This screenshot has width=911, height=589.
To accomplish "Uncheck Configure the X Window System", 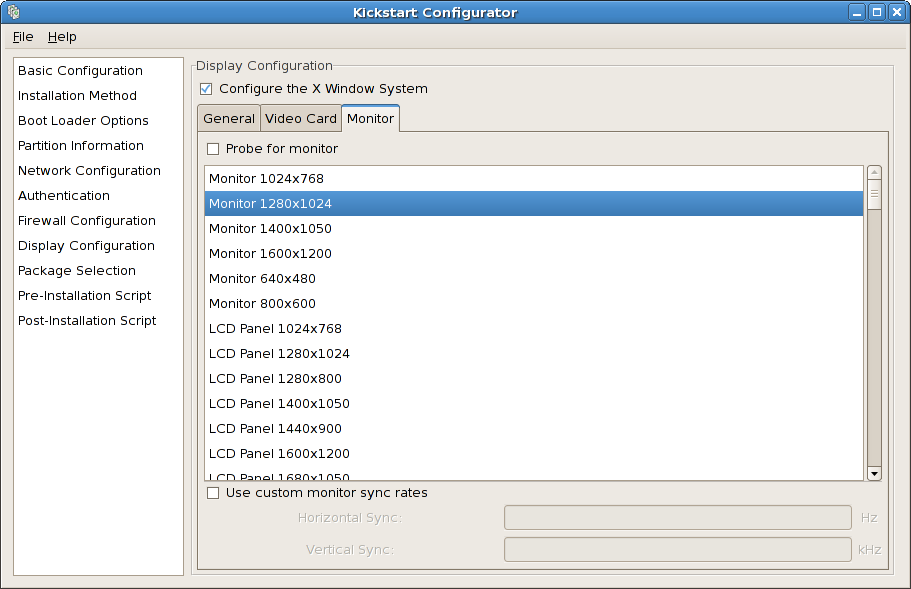I will (x=206, y=88).
